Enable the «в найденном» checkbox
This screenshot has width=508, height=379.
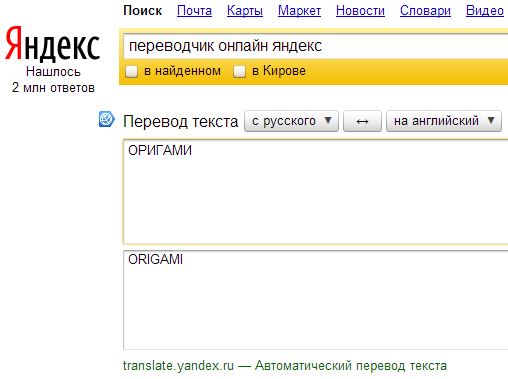coord(131,71)
